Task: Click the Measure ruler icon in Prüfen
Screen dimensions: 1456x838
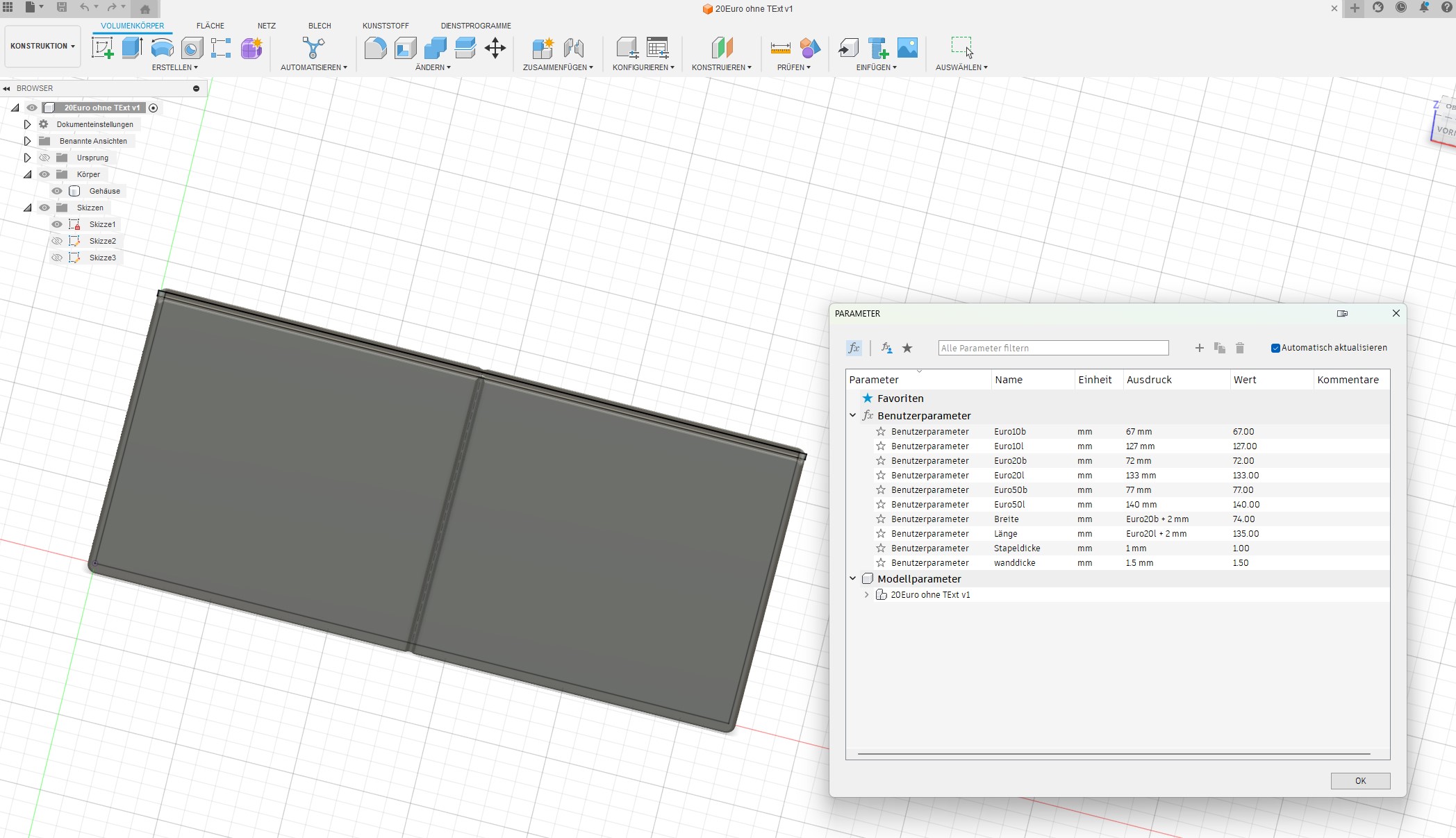Action: [780, 48]
